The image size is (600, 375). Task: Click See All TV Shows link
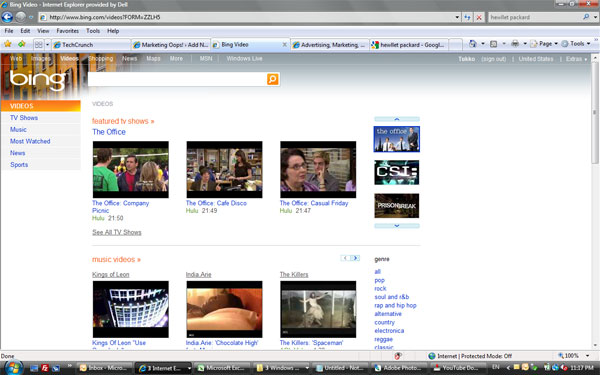pyautogui.click(x=117, y=232)
